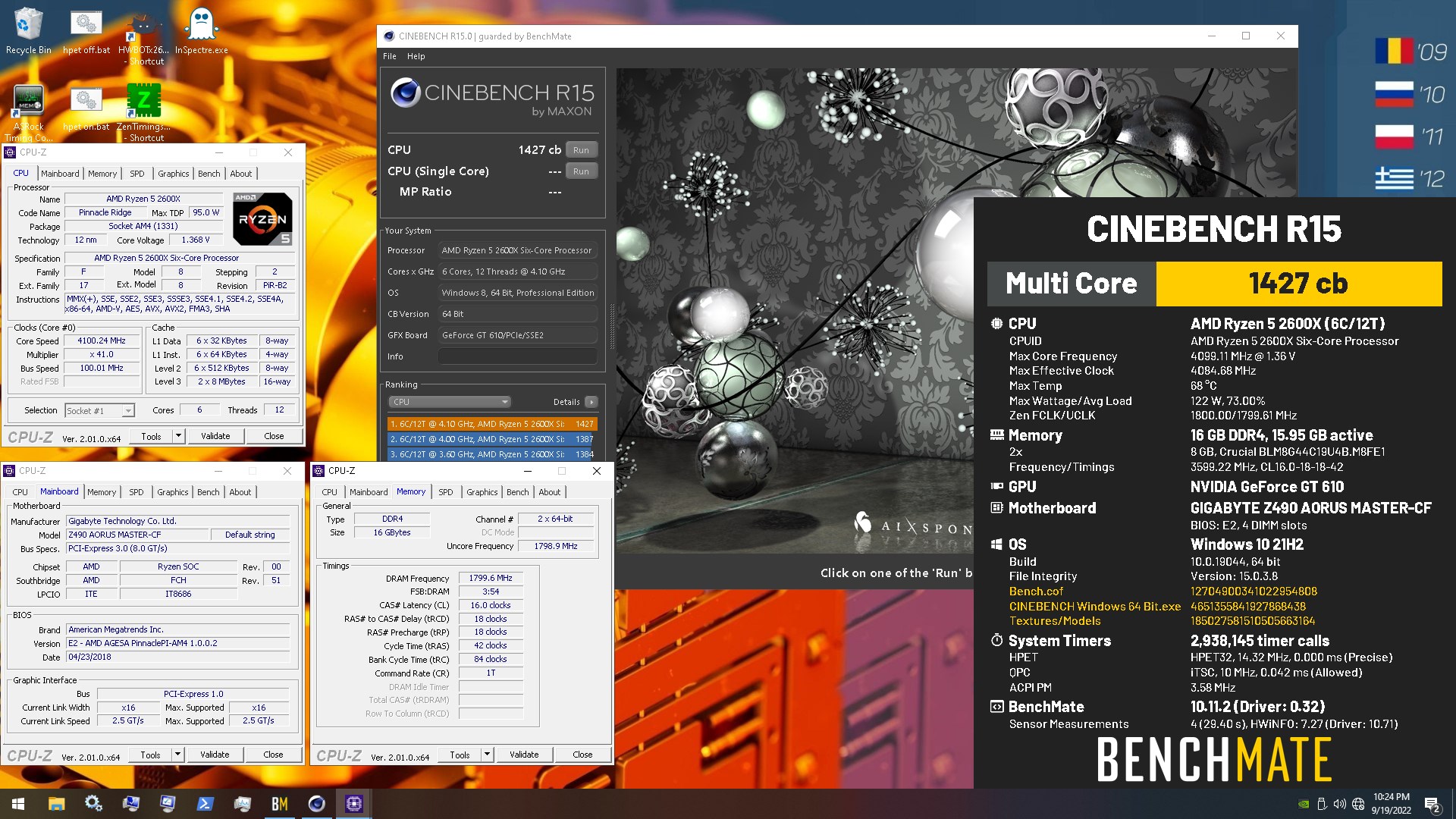Open the NVIDIA tray icon
1456x819 pixels.
(1303, 804)
